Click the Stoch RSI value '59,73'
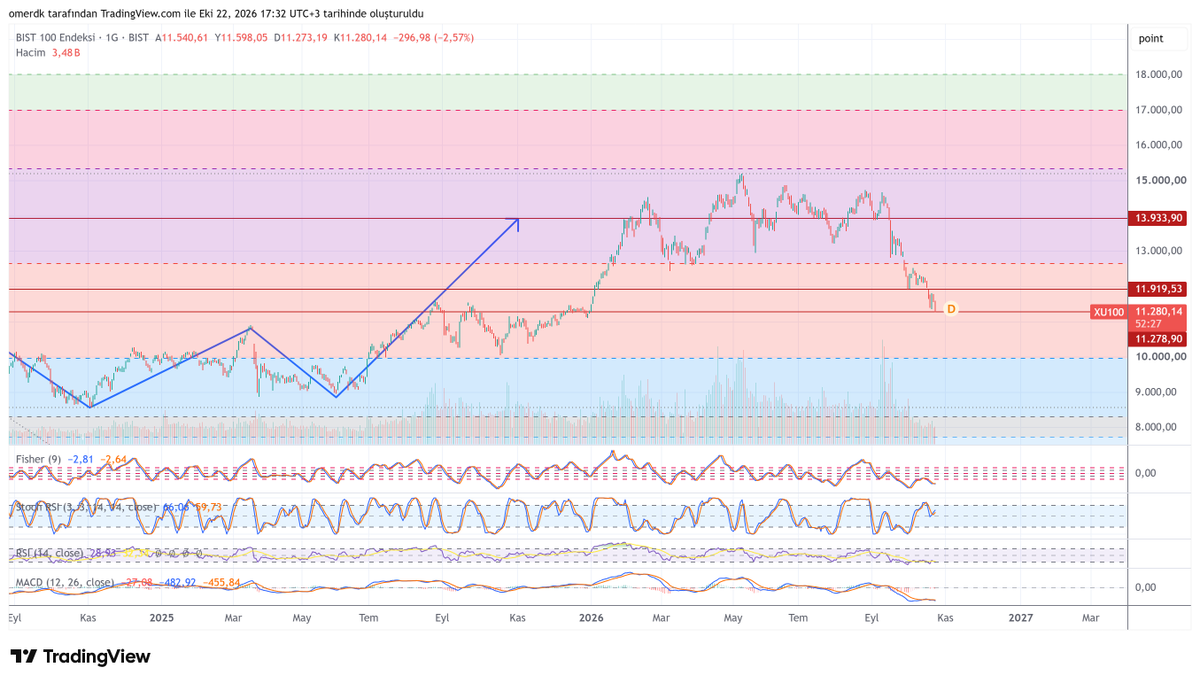Image resolution: width=1200 pixels, height=683 pixels. [x=208, y=507]
